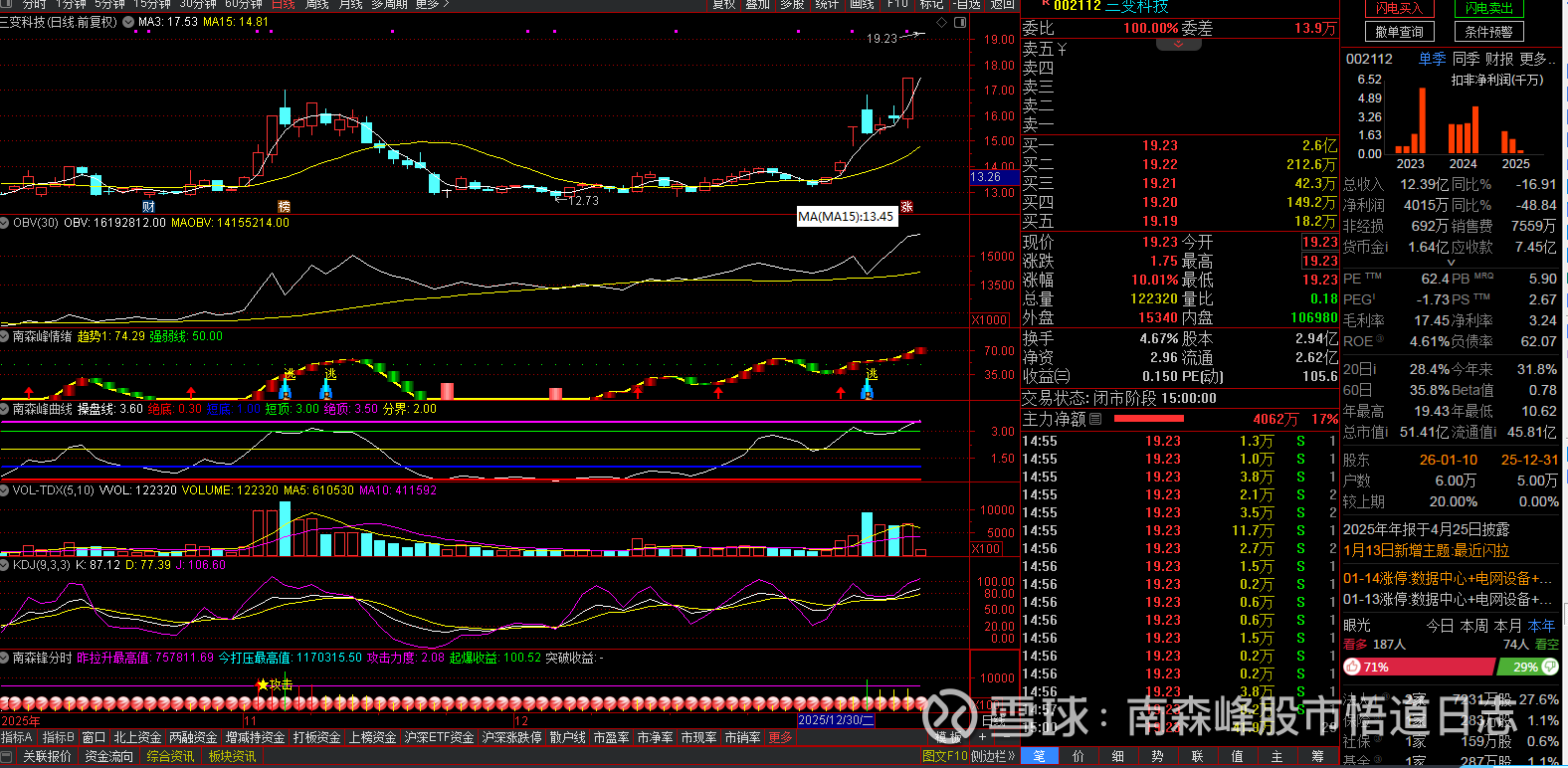The height and width of the screenshot is (768, 1568).
Task: Vote 看空 in the 眼光 section
Action: coord(1547,645)
